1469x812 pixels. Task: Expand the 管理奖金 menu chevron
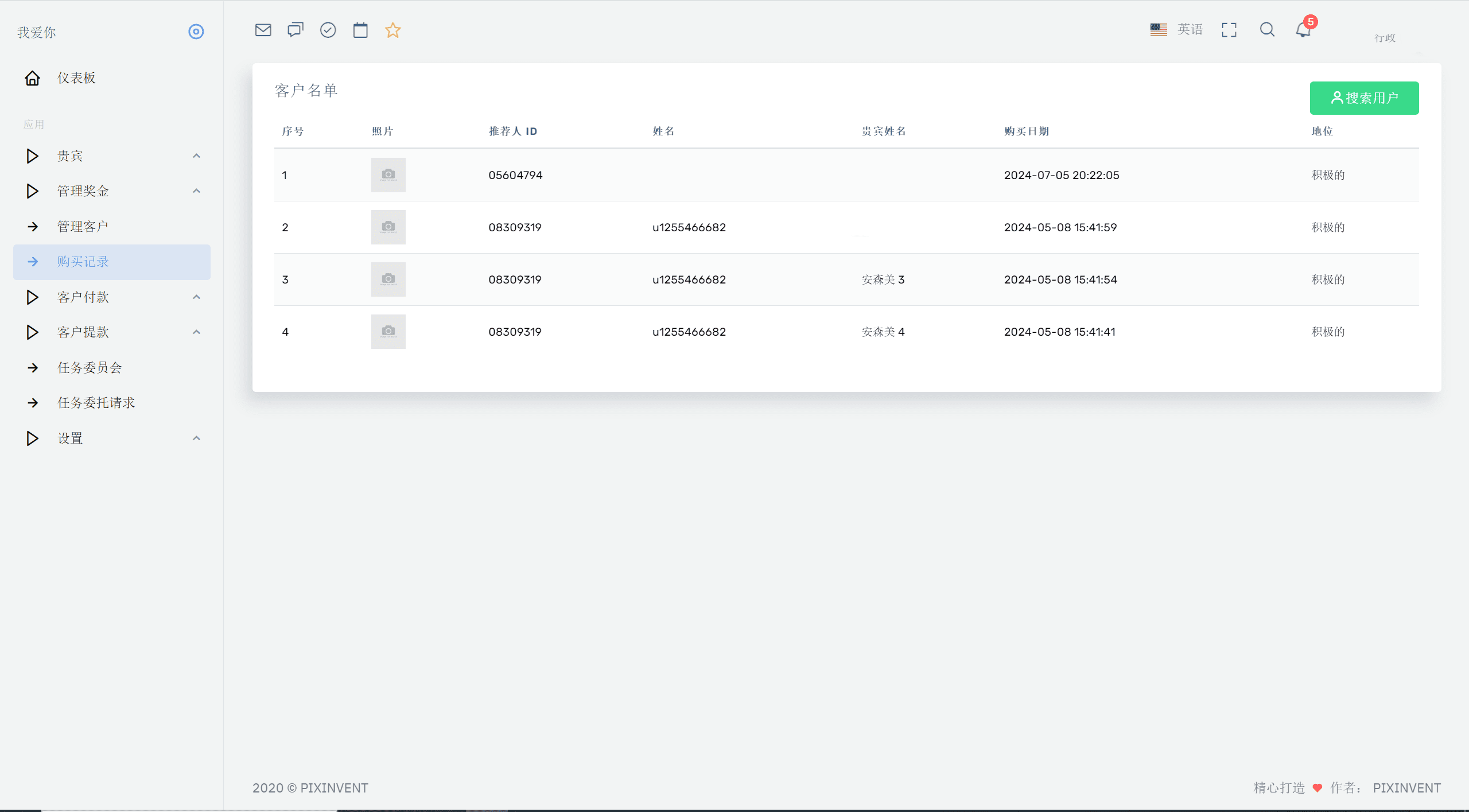click(x=196, y=191)
